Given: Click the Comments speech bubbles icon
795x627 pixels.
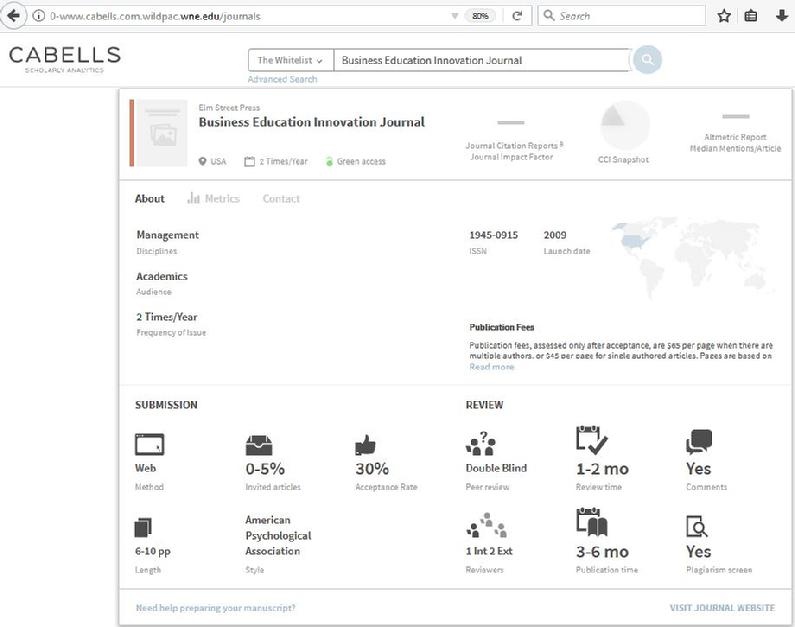Looking at the screenshot, I should (x=699, y=441).
